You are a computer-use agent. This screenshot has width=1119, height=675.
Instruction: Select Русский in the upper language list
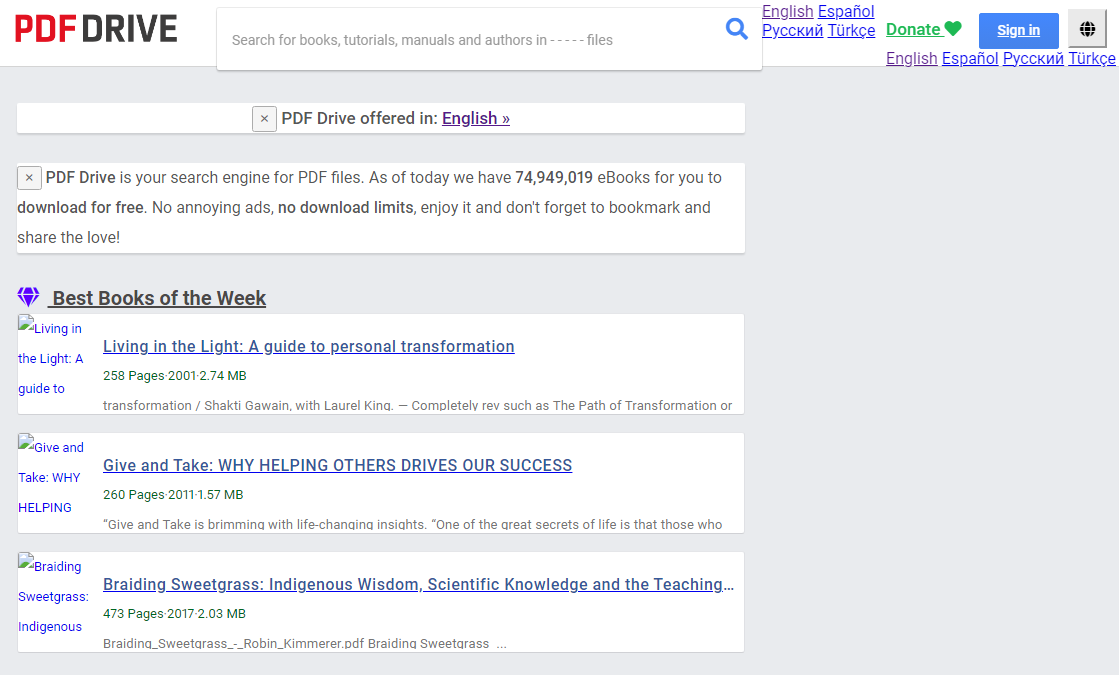(792, 31)
